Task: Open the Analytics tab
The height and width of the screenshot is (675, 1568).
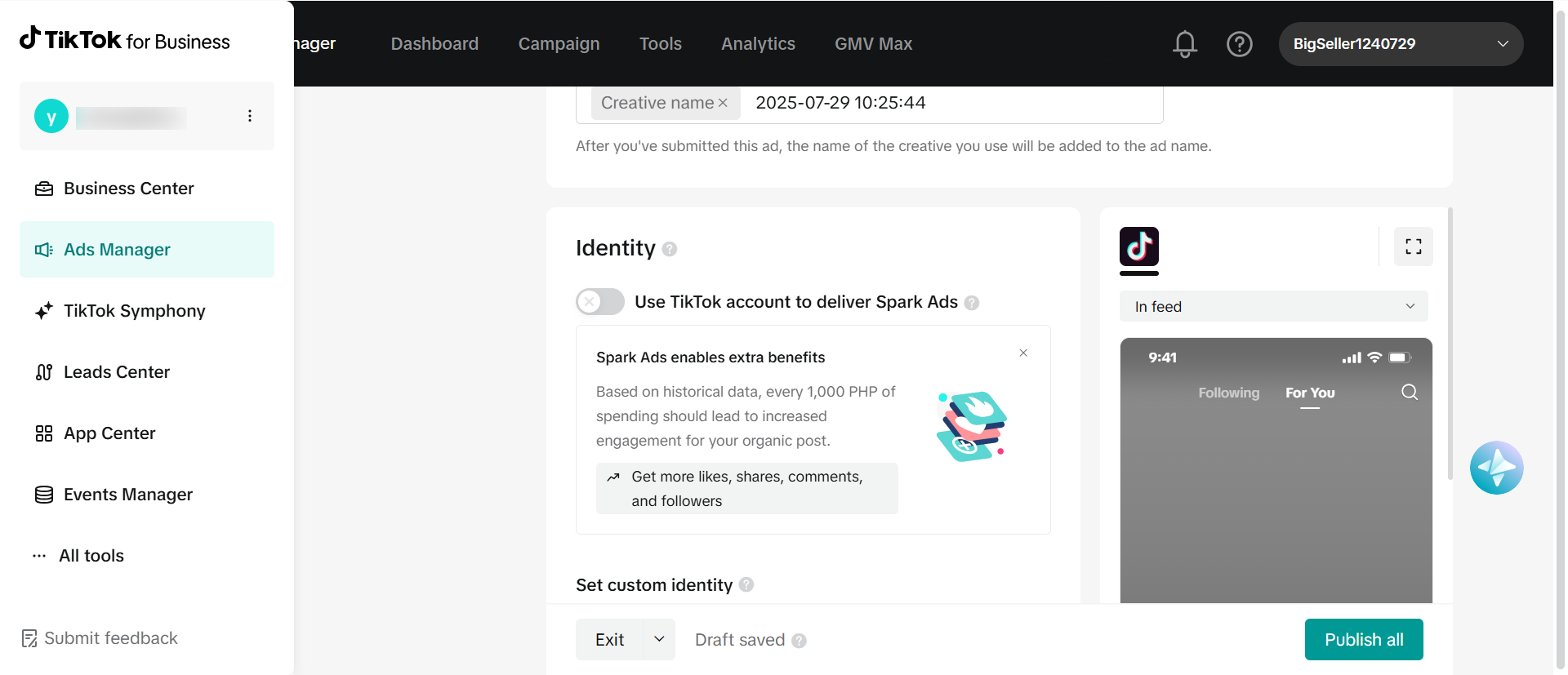Action: click(x=758, y=44)
